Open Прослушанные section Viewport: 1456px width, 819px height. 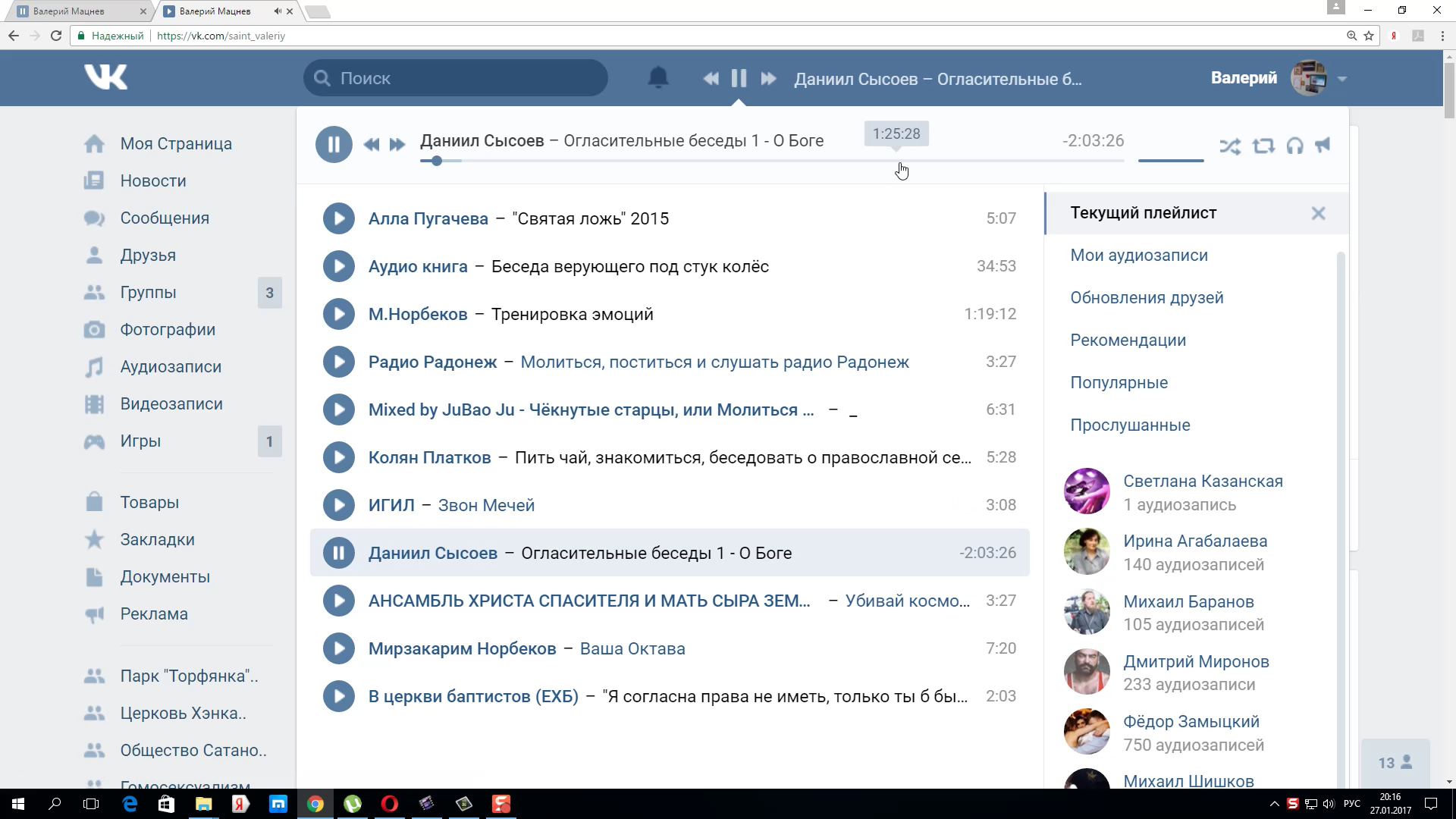(x=1130, y=425)
